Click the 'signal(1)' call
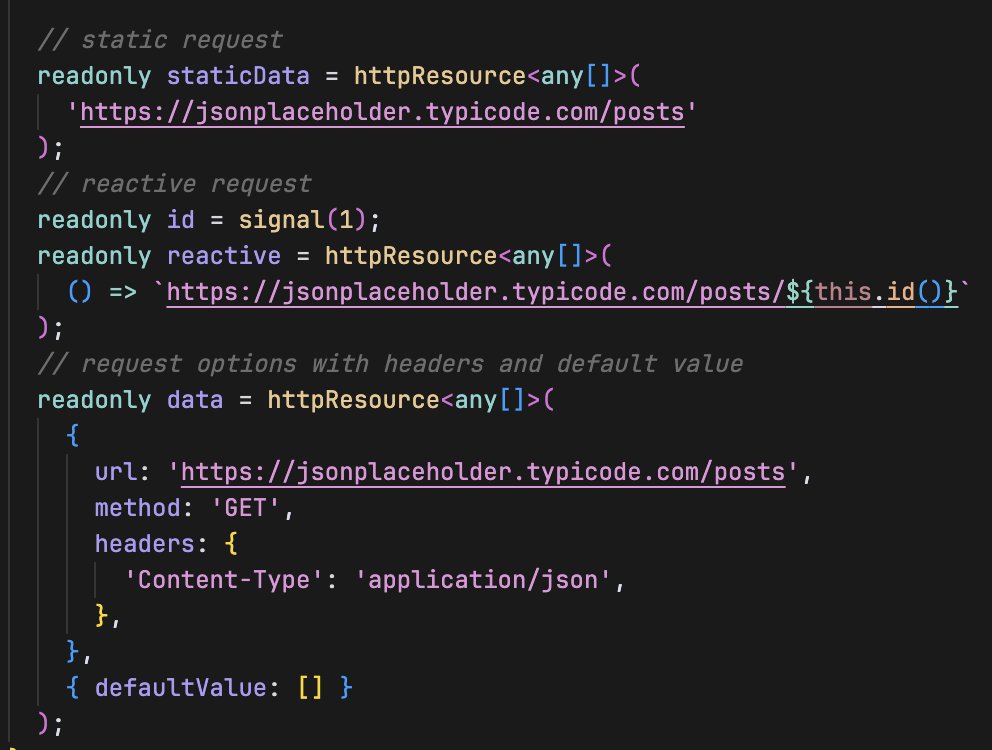The image size is (992, 750). [x=302, y=220]
